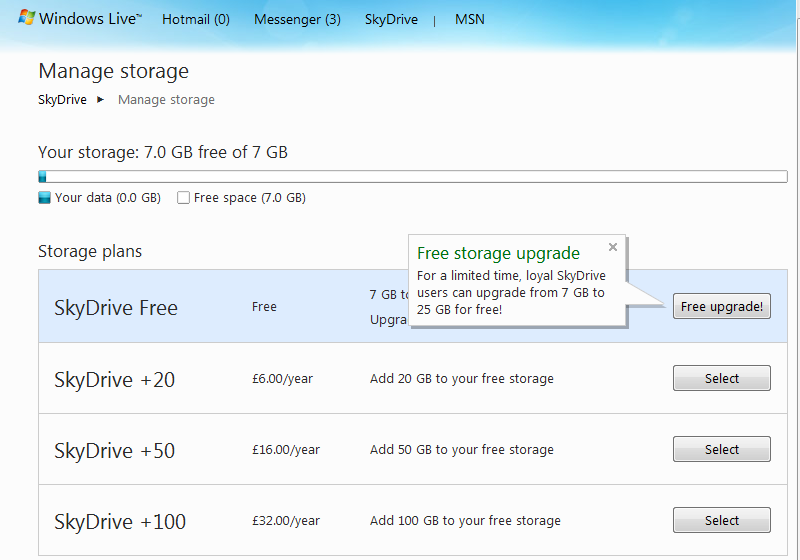The height and width of the screenshot is (560, 800).
Task: Go to SkyDrive from the header
Action: pos(391,19)
